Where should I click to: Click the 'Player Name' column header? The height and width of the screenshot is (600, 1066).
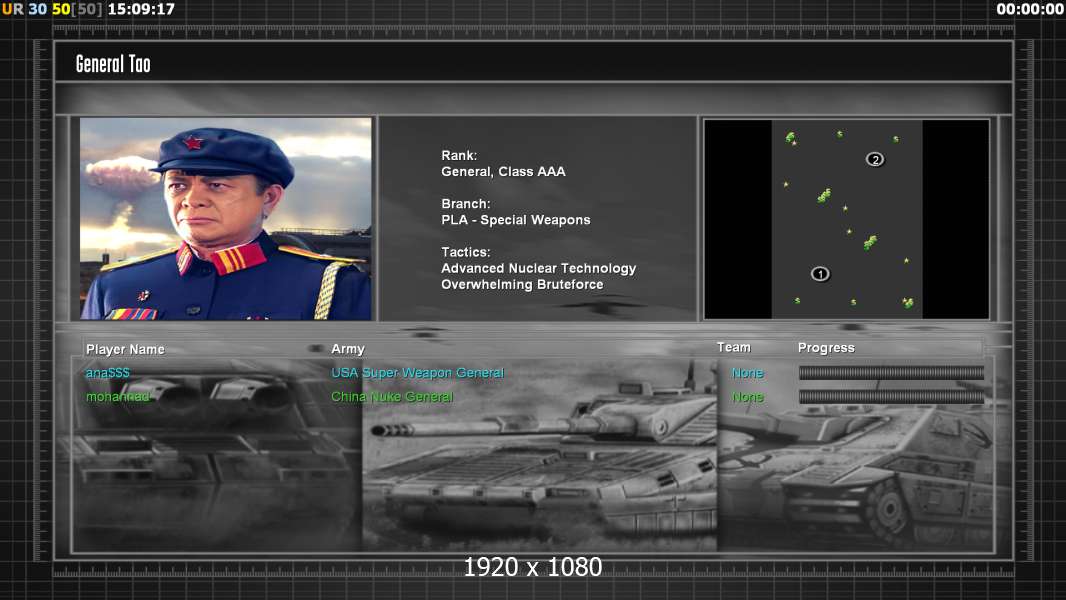(125, 349)
